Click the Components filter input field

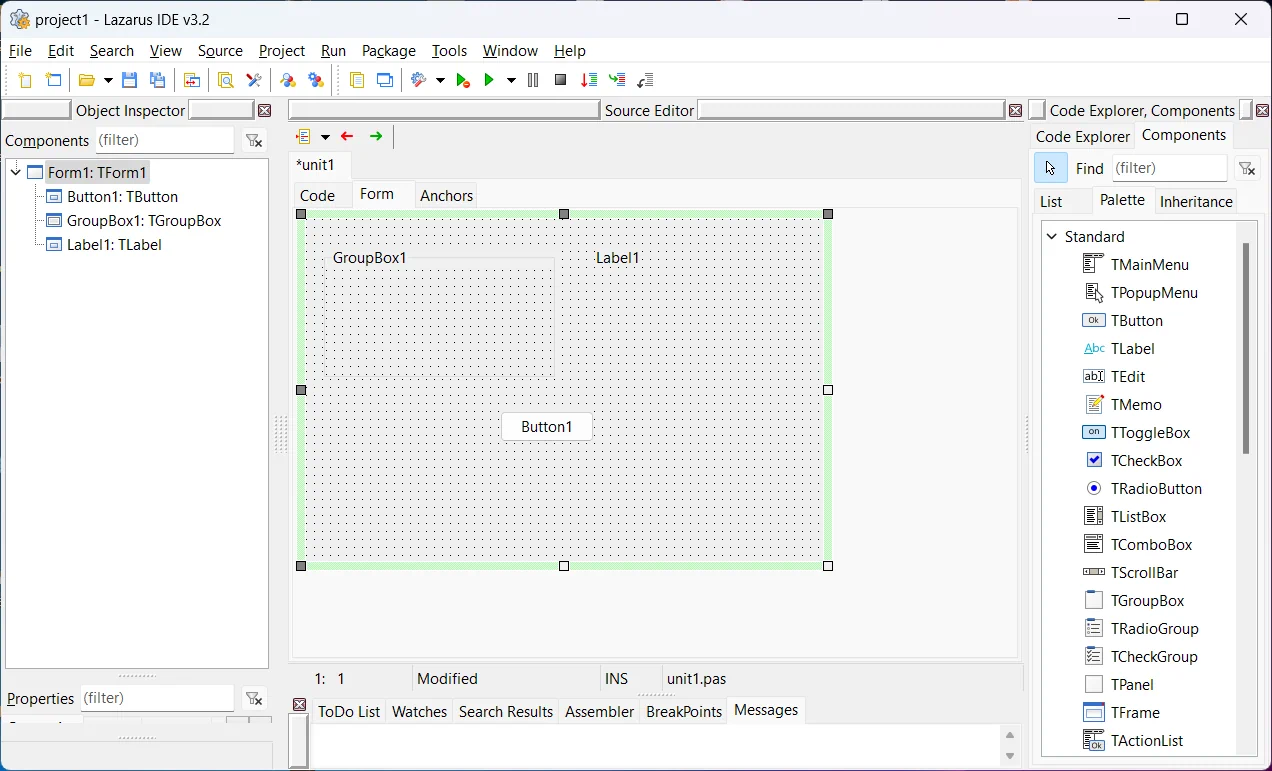click(163, 140)
